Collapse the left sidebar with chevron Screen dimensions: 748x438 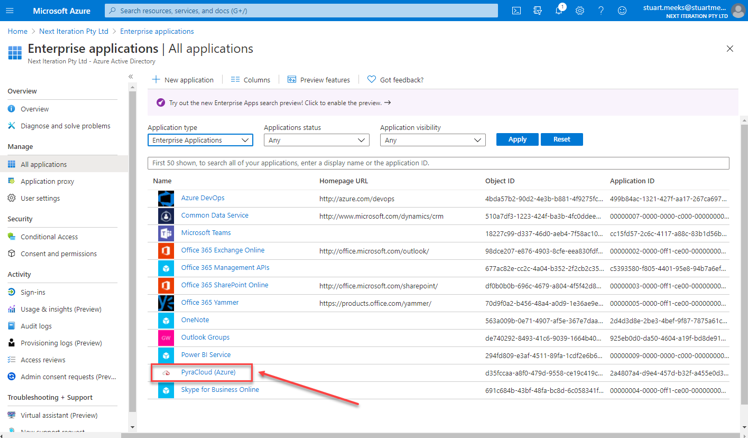coord(131,77)
